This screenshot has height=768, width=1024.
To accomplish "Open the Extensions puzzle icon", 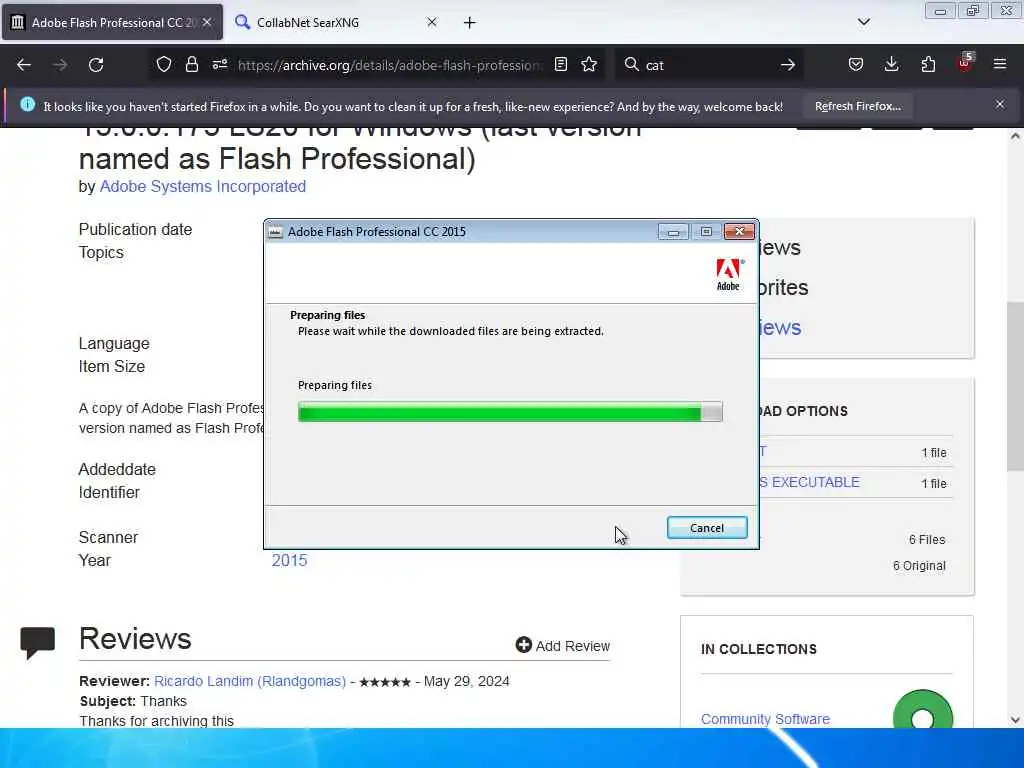I will (x=928, y=64).
